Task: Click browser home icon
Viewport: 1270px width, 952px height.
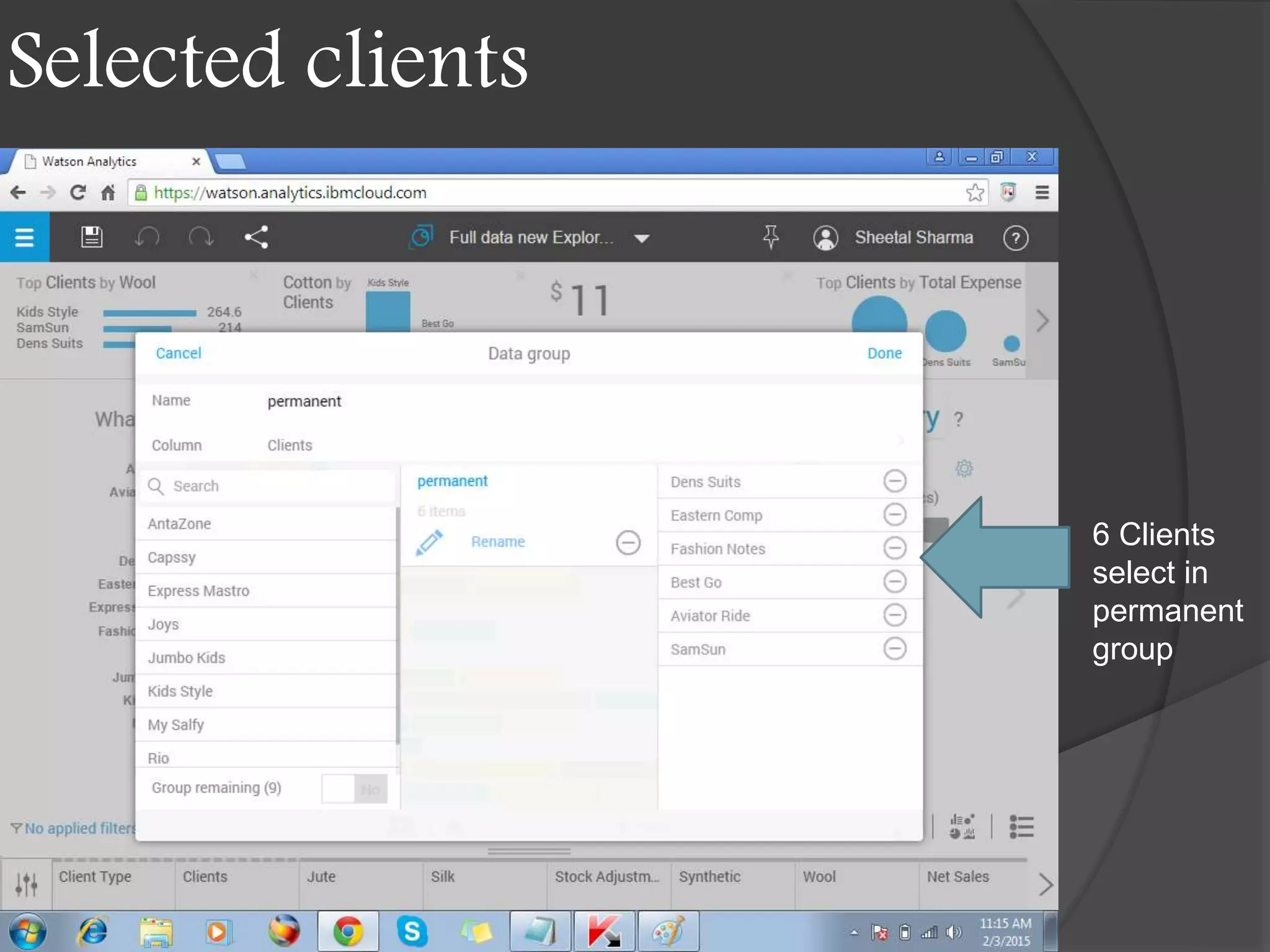Action: (108, 193)
